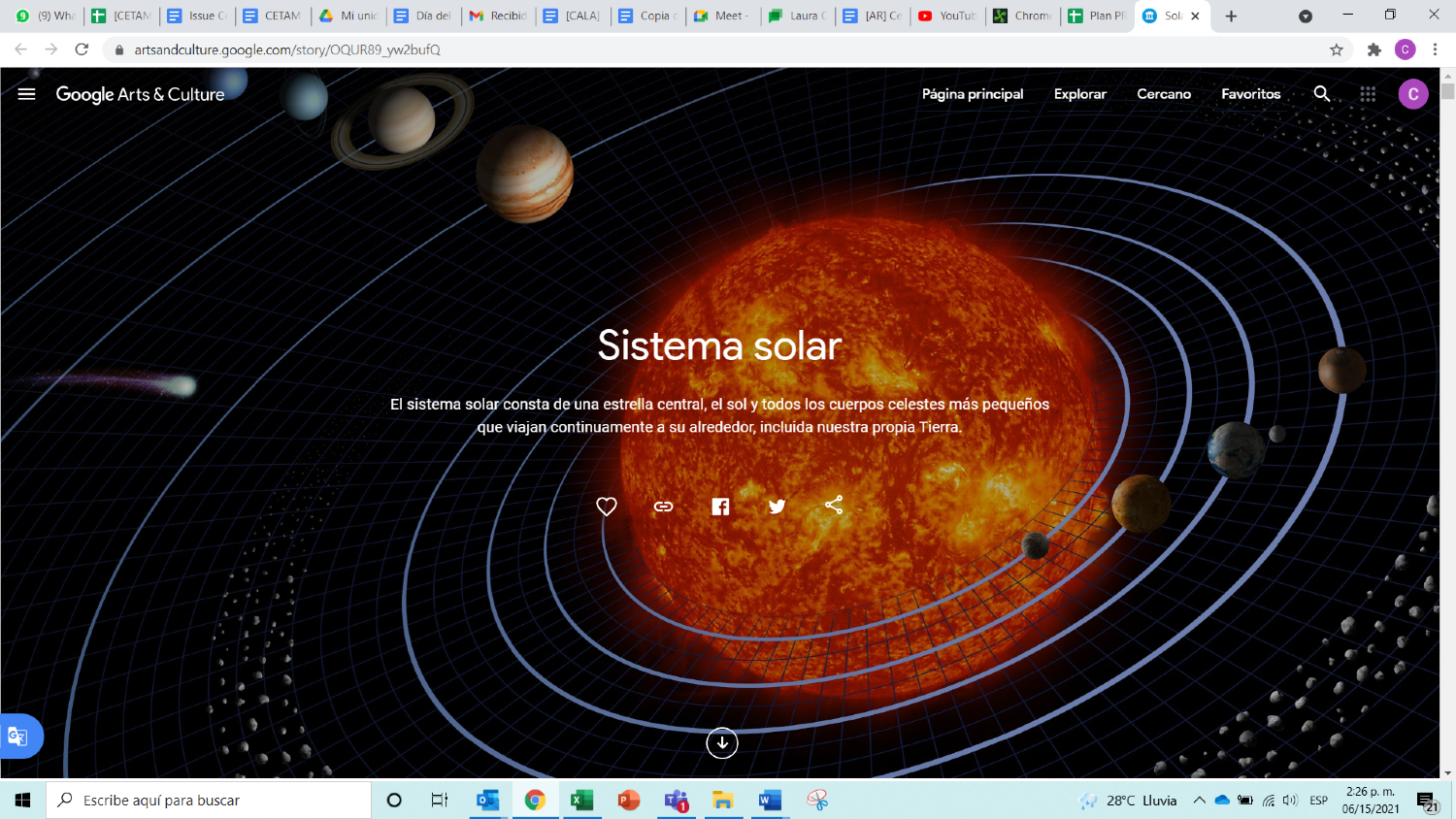Open the Google apps grid
The height and width of the screenshot is (819, 1456).
point(1368,94)
